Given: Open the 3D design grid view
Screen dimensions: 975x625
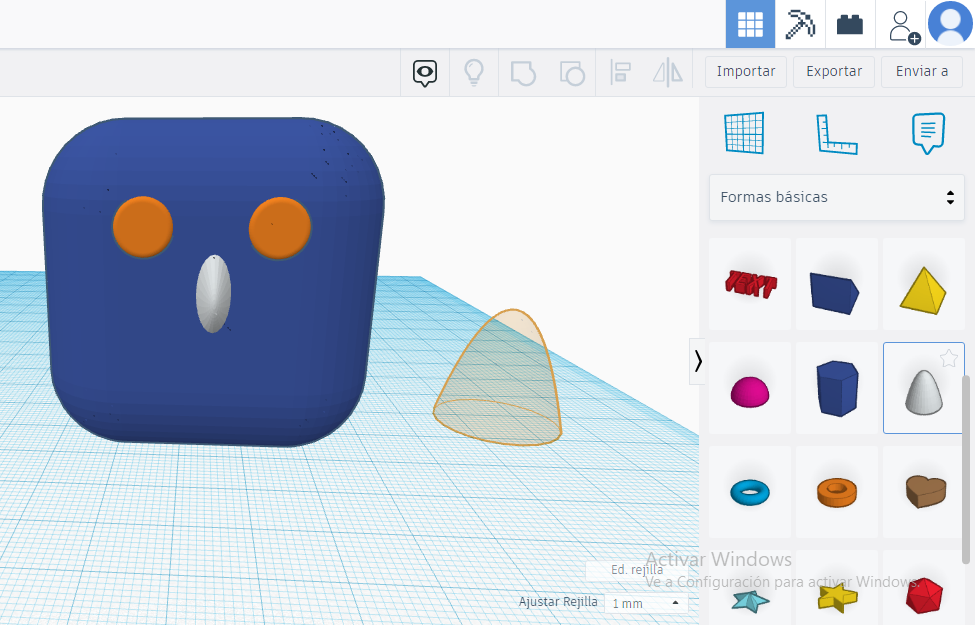Looking at the screenshot, I should coord(750,24).
